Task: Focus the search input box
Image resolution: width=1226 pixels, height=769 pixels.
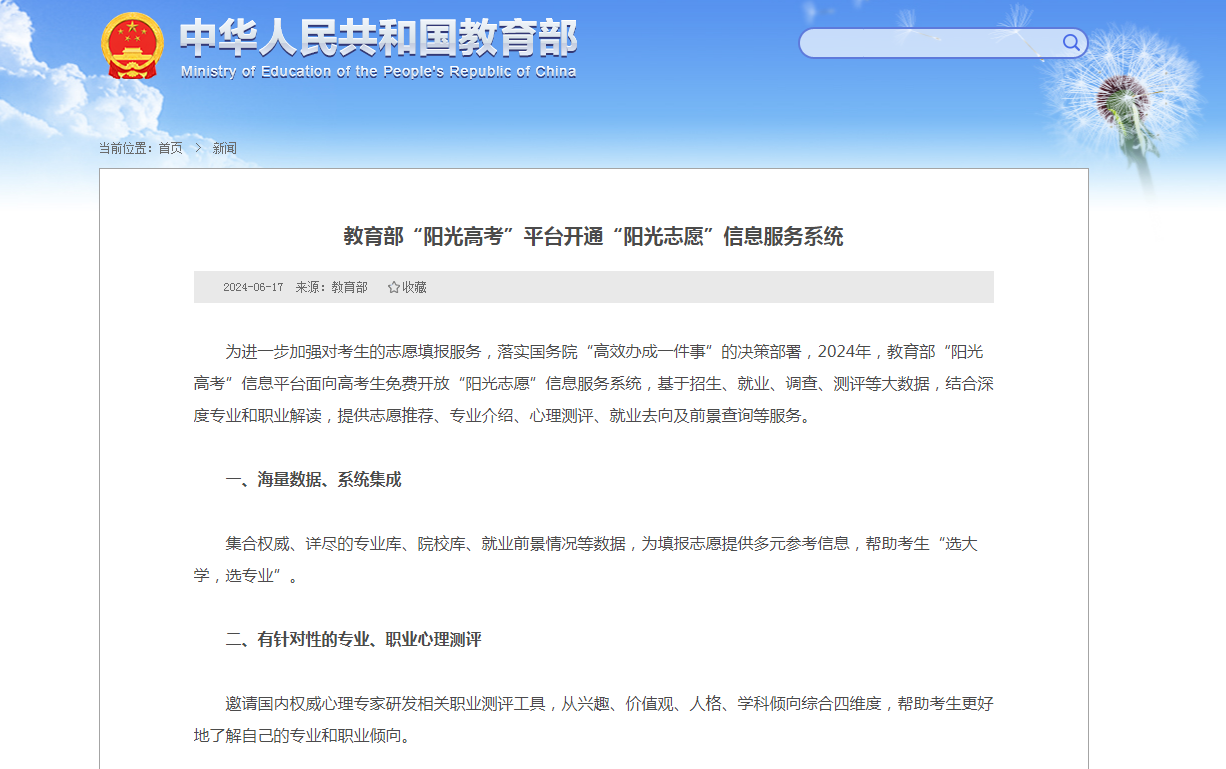Action: [x=930, y=43]
